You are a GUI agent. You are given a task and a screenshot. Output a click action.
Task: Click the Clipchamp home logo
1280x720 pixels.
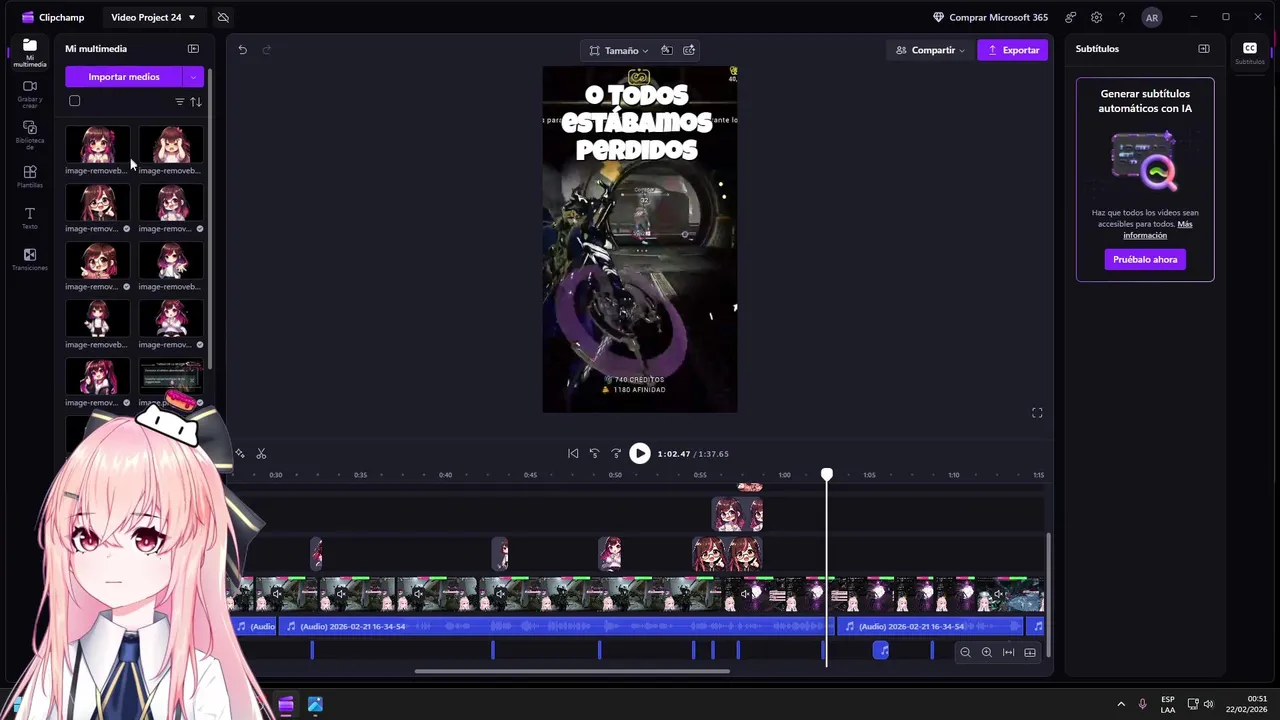[x=53, y=17]
